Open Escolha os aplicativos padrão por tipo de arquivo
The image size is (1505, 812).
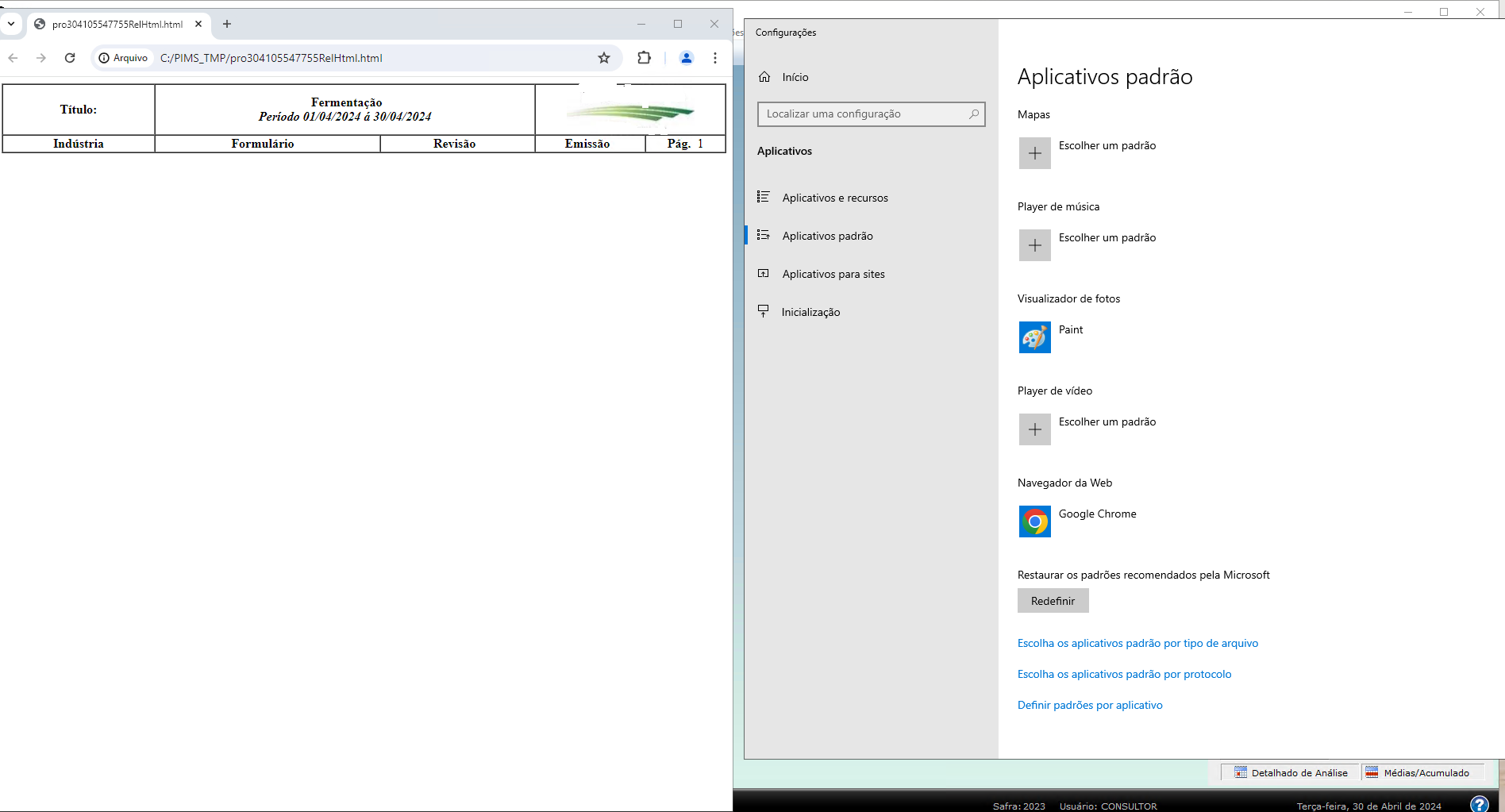point(1137,643)
